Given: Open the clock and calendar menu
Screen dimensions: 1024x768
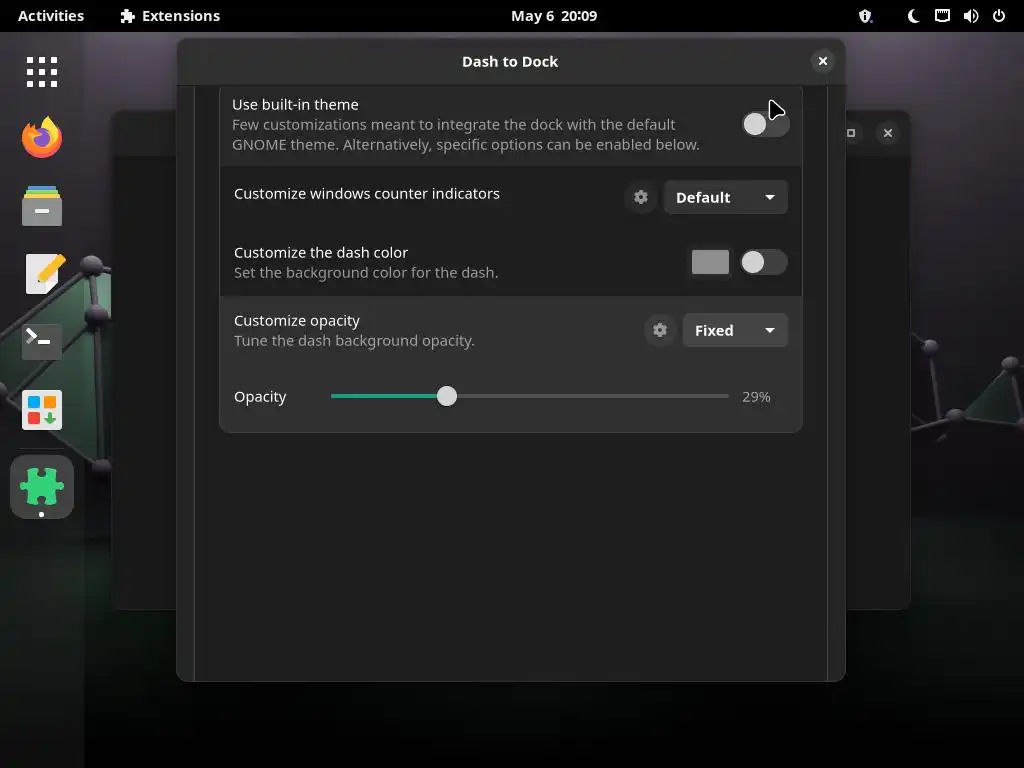Looking at the screenshot, I should click(x=554, y=16).
